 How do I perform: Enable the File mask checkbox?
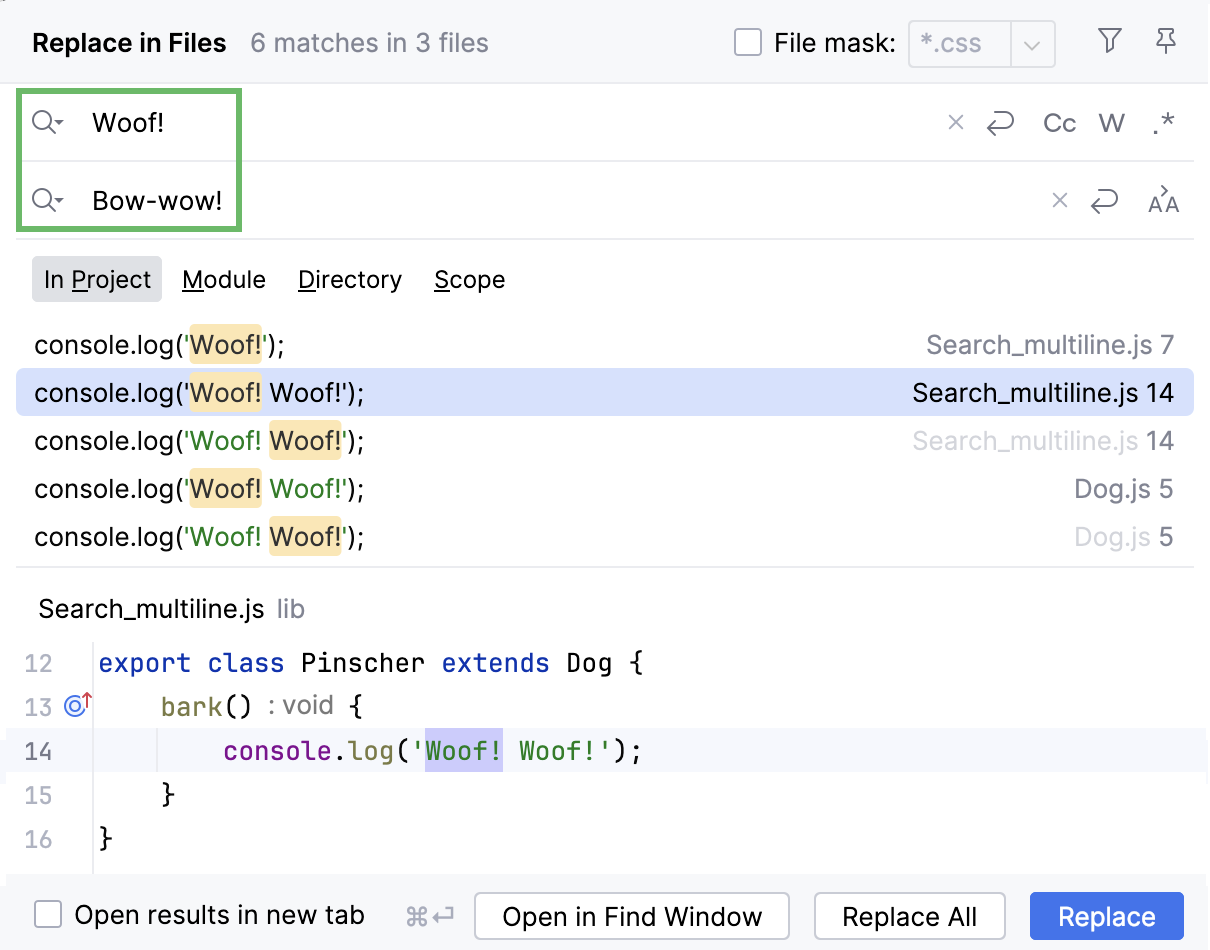pos(748,43)
